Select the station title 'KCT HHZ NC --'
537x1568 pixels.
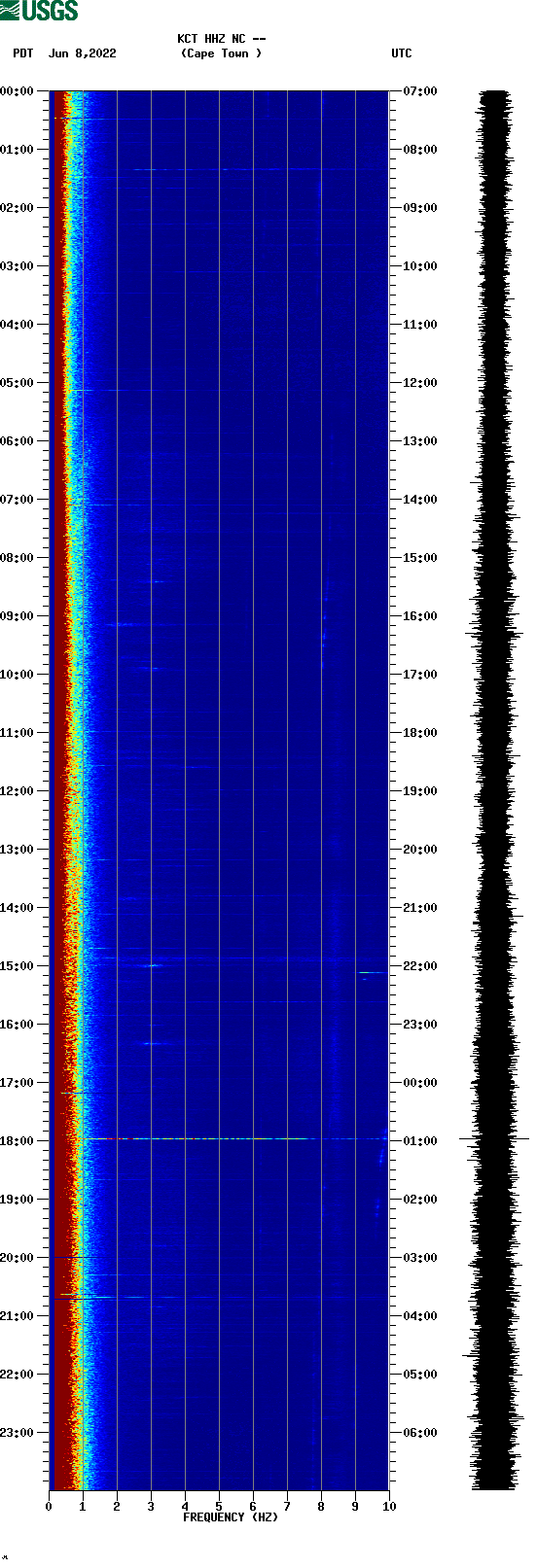coord(222,39)
